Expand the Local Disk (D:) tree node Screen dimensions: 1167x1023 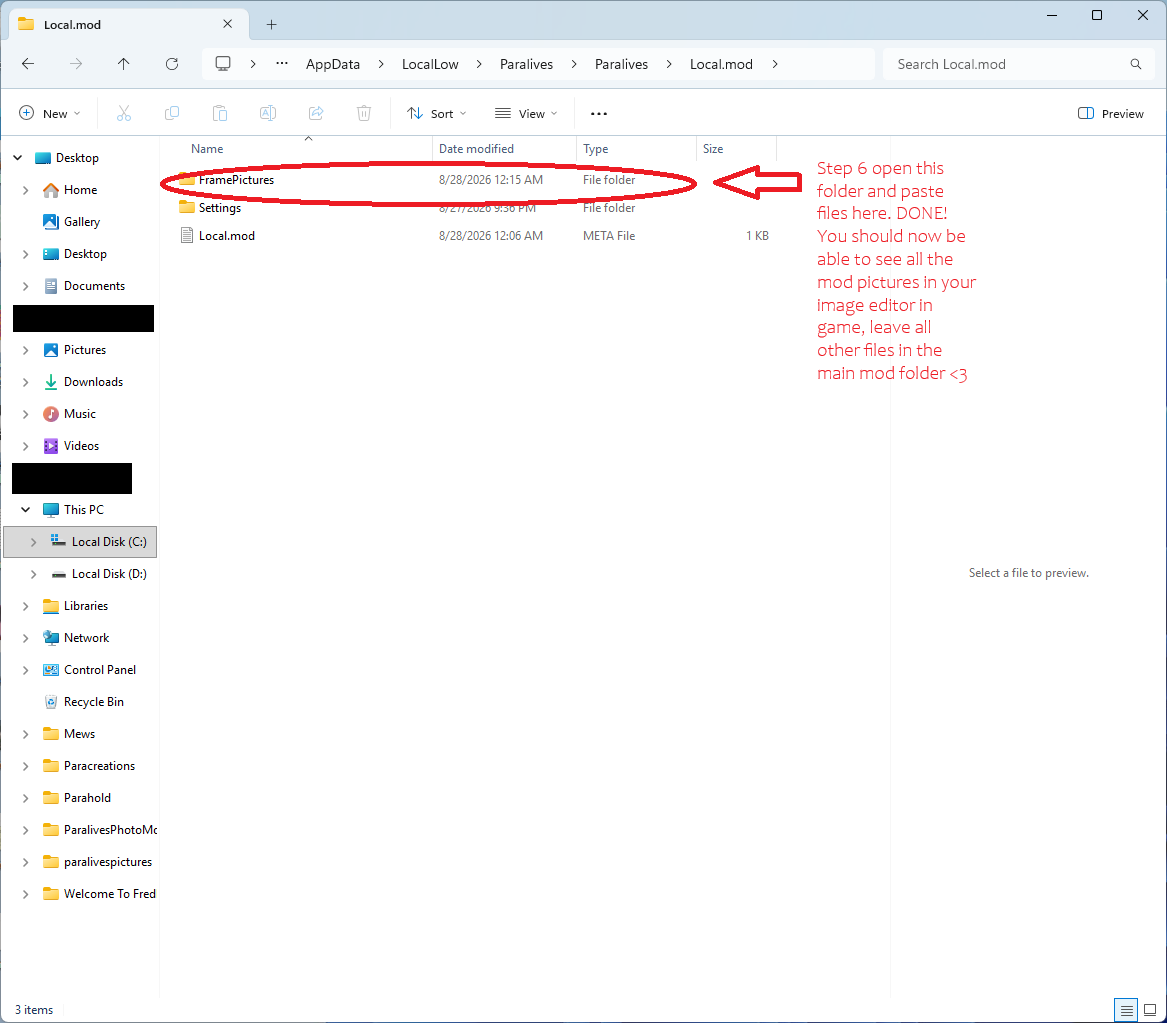tap(33, 574)
